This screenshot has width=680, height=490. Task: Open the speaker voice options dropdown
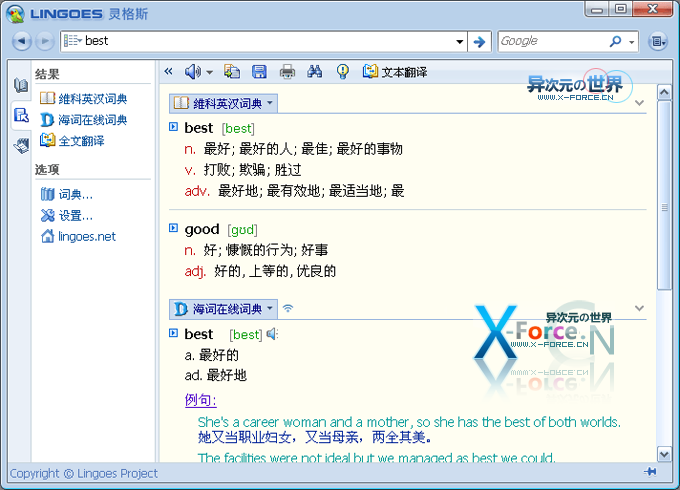[x=209, y=72]
